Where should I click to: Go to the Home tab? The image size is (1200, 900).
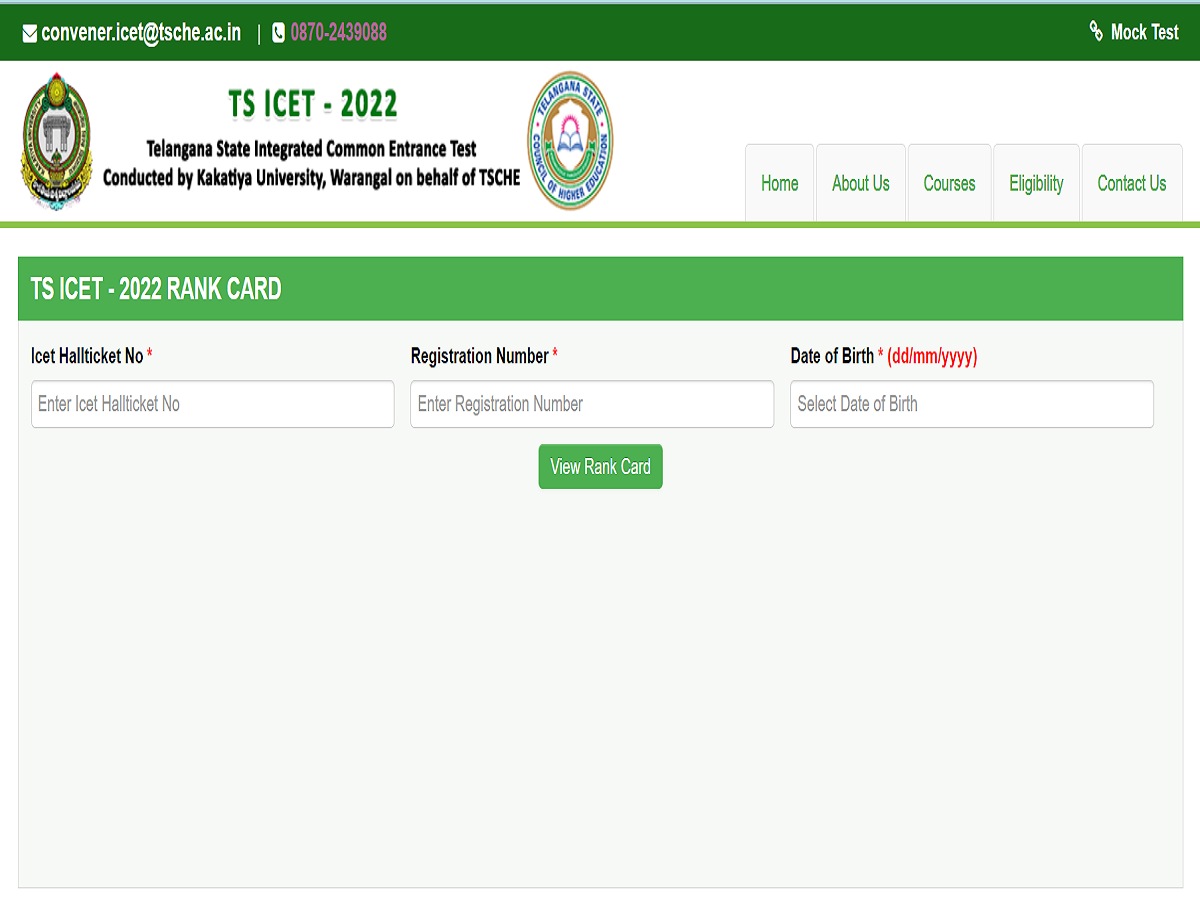pyautogui.click(x=779, y=183)
